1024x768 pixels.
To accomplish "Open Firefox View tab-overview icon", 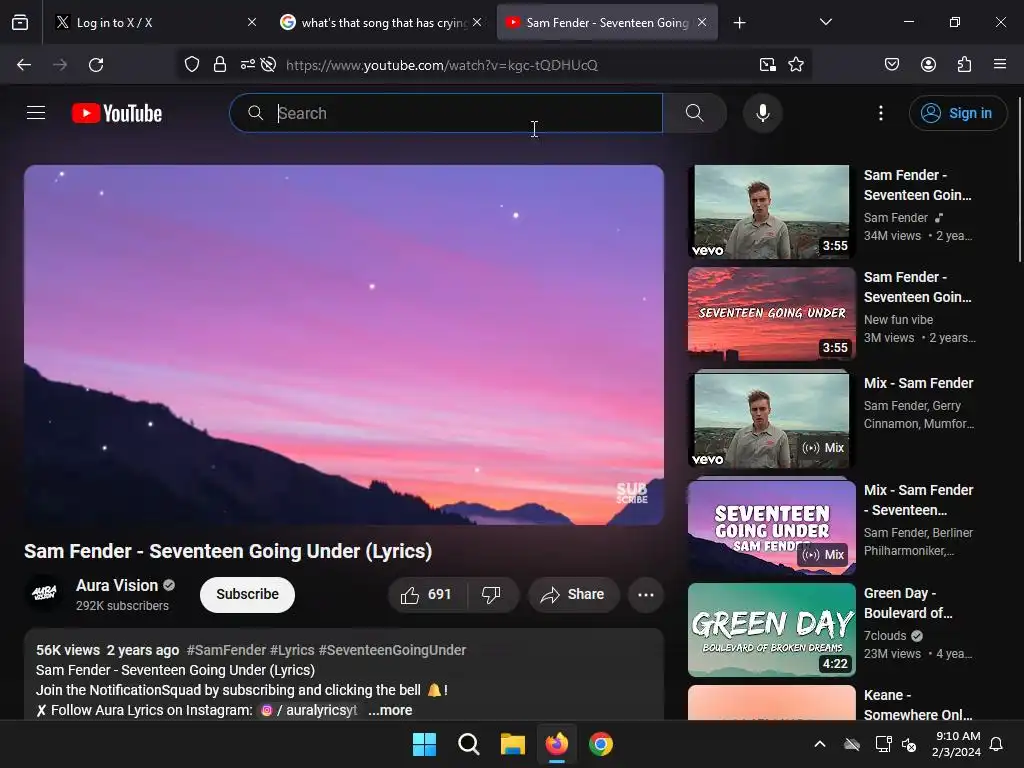I will click(20, 23).
